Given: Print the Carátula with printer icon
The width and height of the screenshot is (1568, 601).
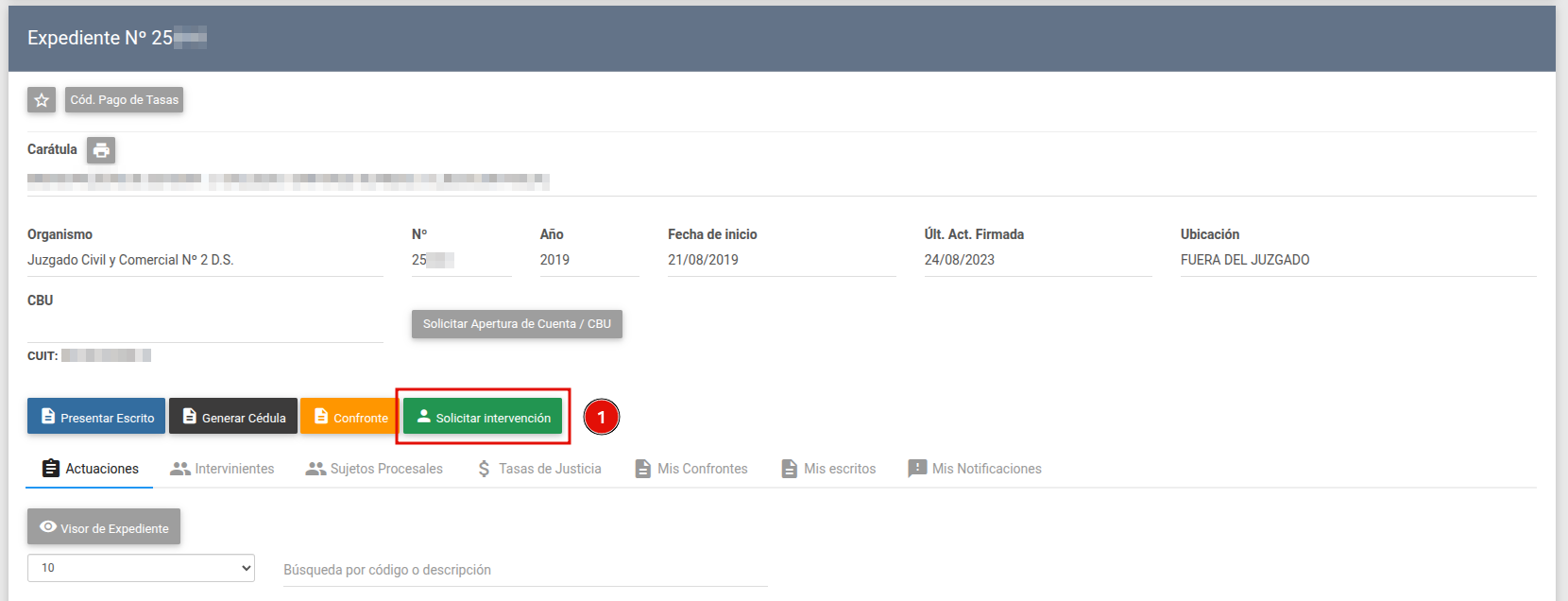Looking at the screenshot, I should tap(101, 150).
